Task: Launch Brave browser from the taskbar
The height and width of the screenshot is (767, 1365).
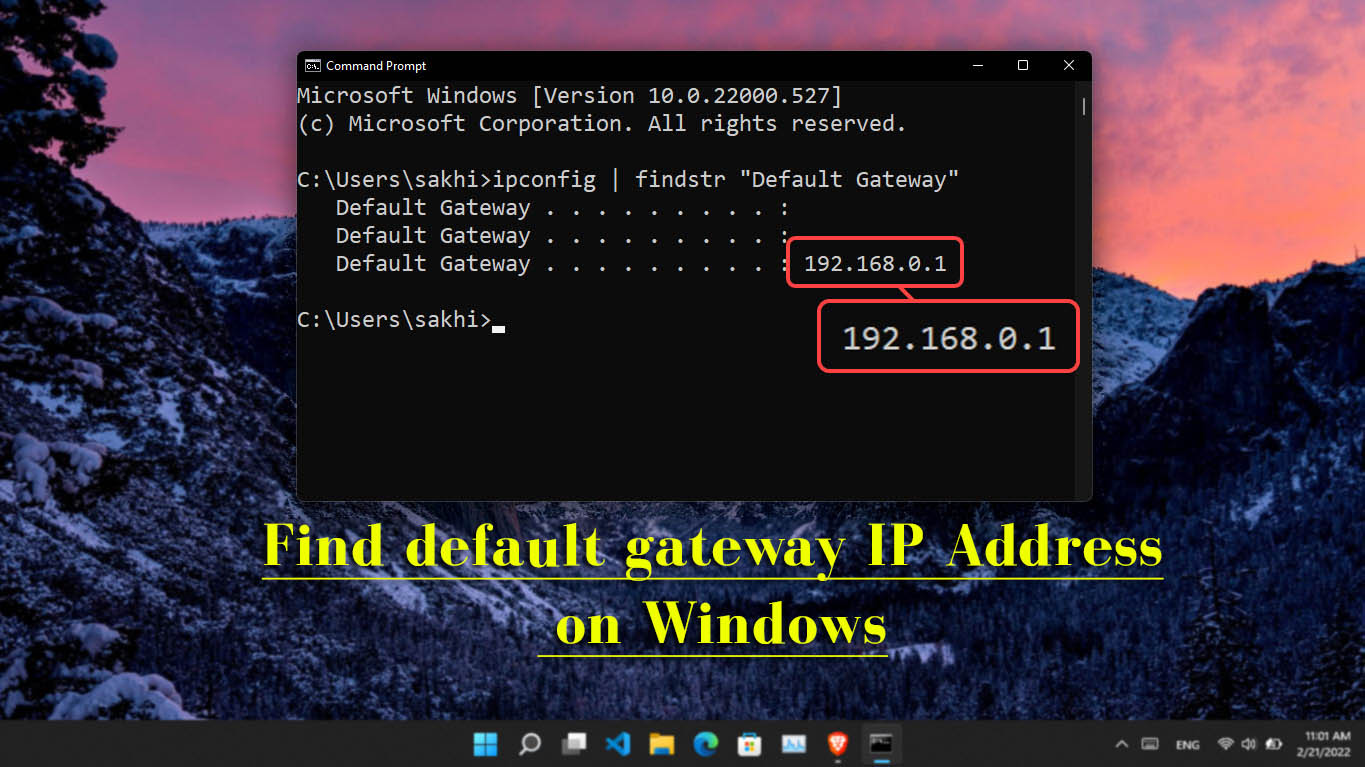Action: [x=837, y=744]
